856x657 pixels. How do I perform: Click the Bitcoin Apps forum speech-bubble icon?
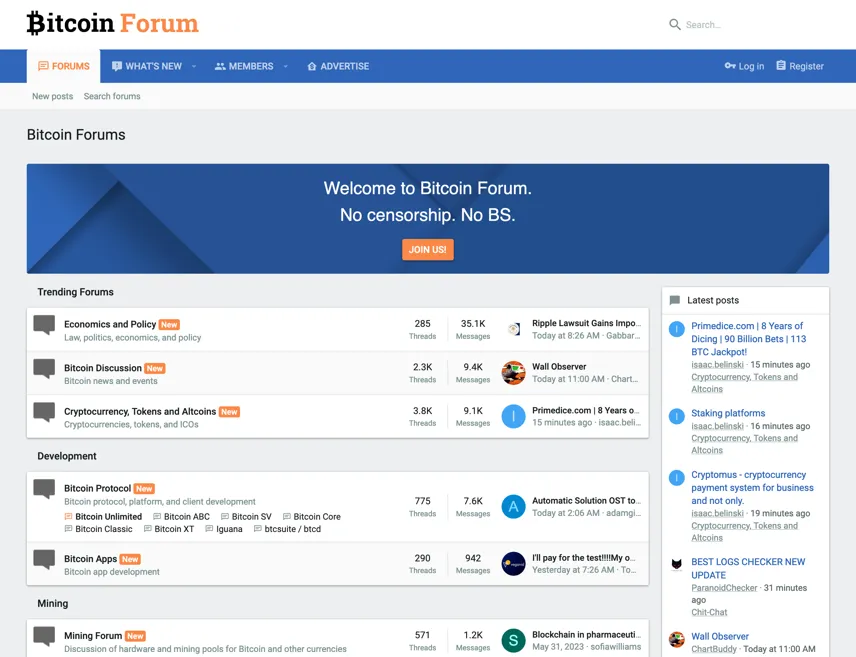[x=44, y=559]
